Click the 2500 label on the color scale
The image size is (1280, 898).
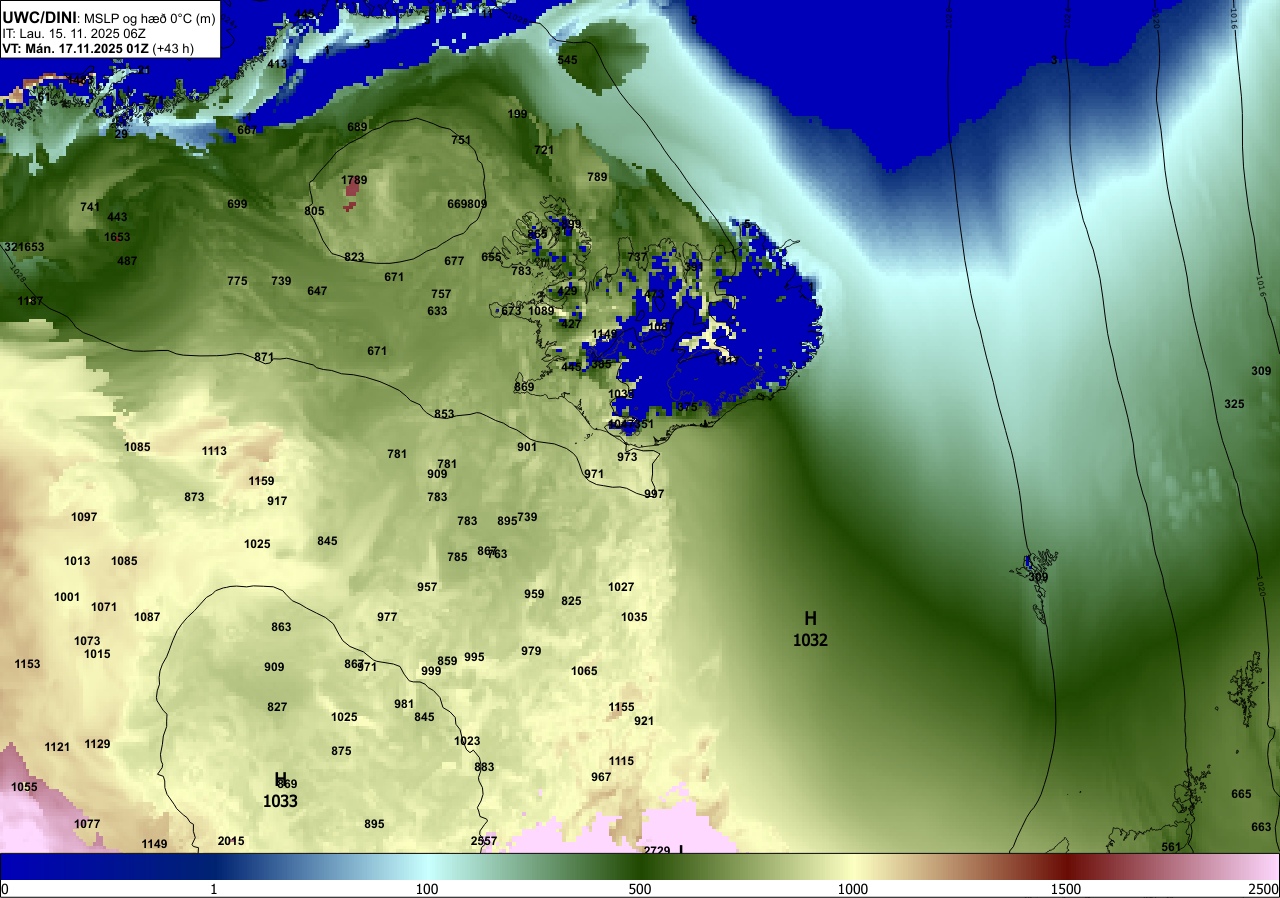1265,889
